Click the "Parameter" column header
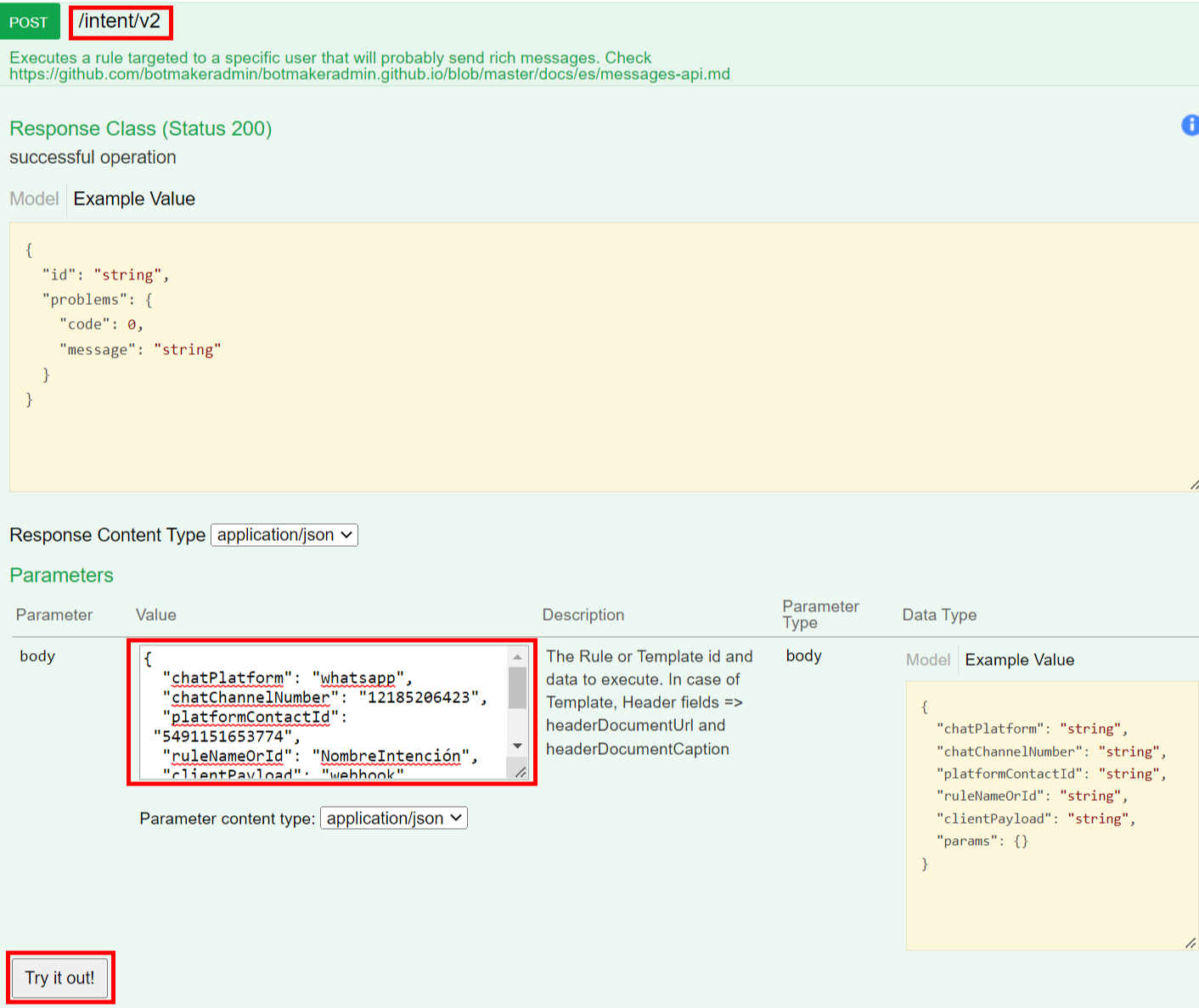This screenshot has width=1199, height=1008. [x=54, y=615]
